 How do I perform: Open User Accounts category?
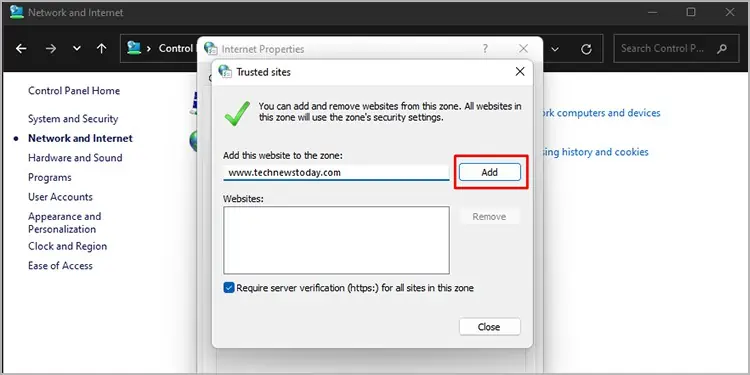pyautogui.click(x=60, y=197)
